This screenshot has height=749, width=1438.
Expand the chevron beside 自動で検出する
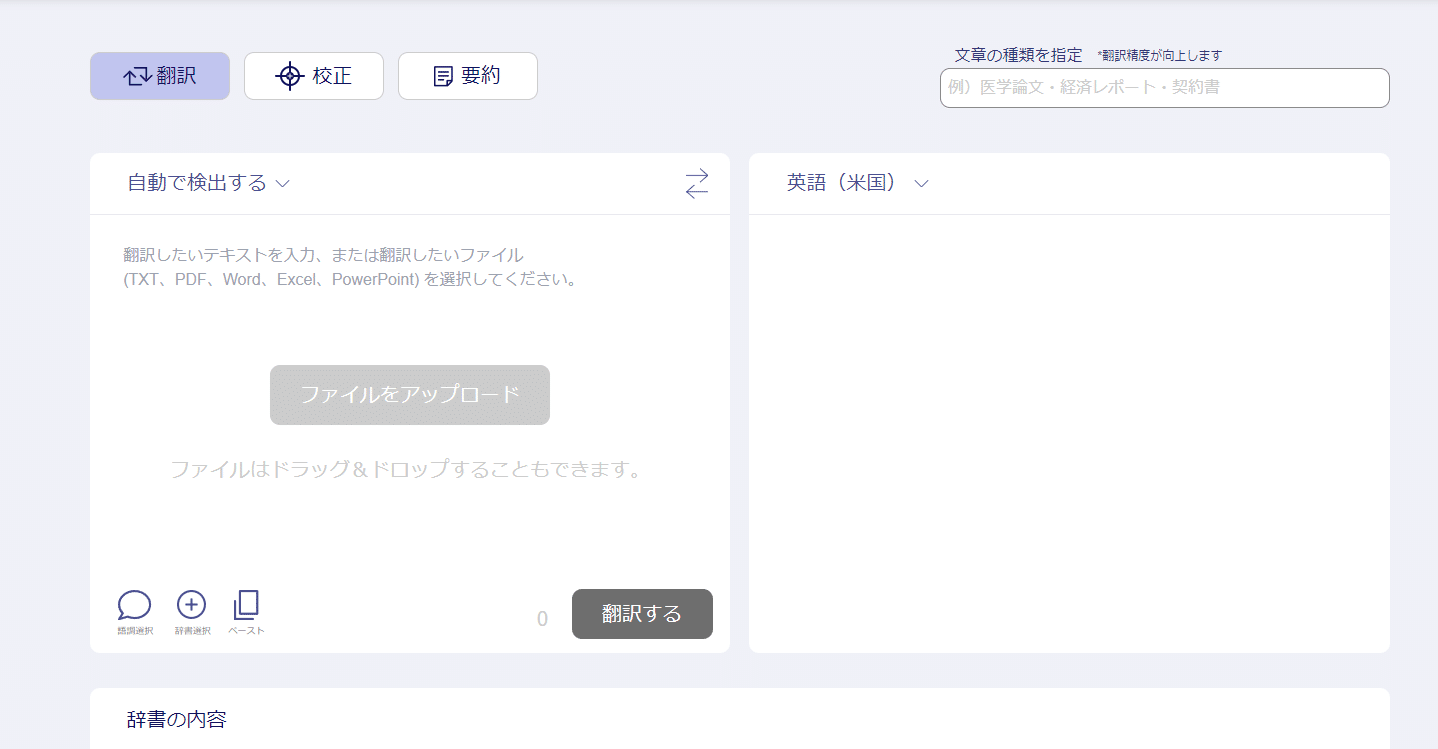pyautogui.click(x=283, y=184)
